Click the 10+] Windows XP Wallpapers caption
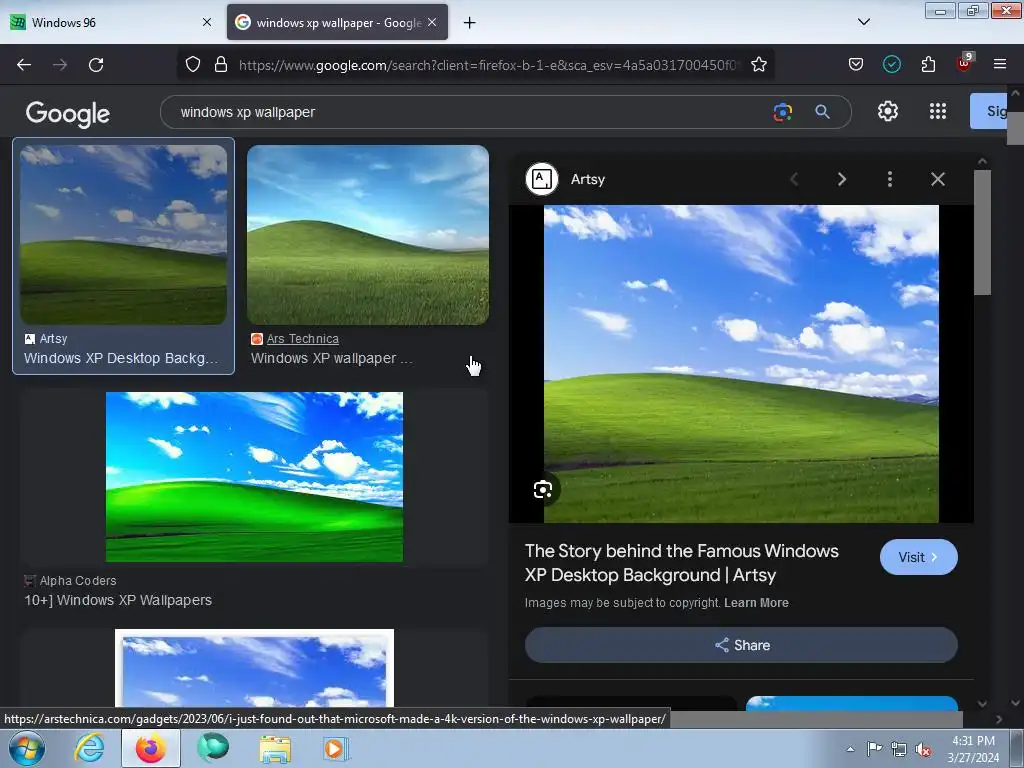Image resolution: width=1024 pixels, height=768 pixels. [x=118, y=600]
